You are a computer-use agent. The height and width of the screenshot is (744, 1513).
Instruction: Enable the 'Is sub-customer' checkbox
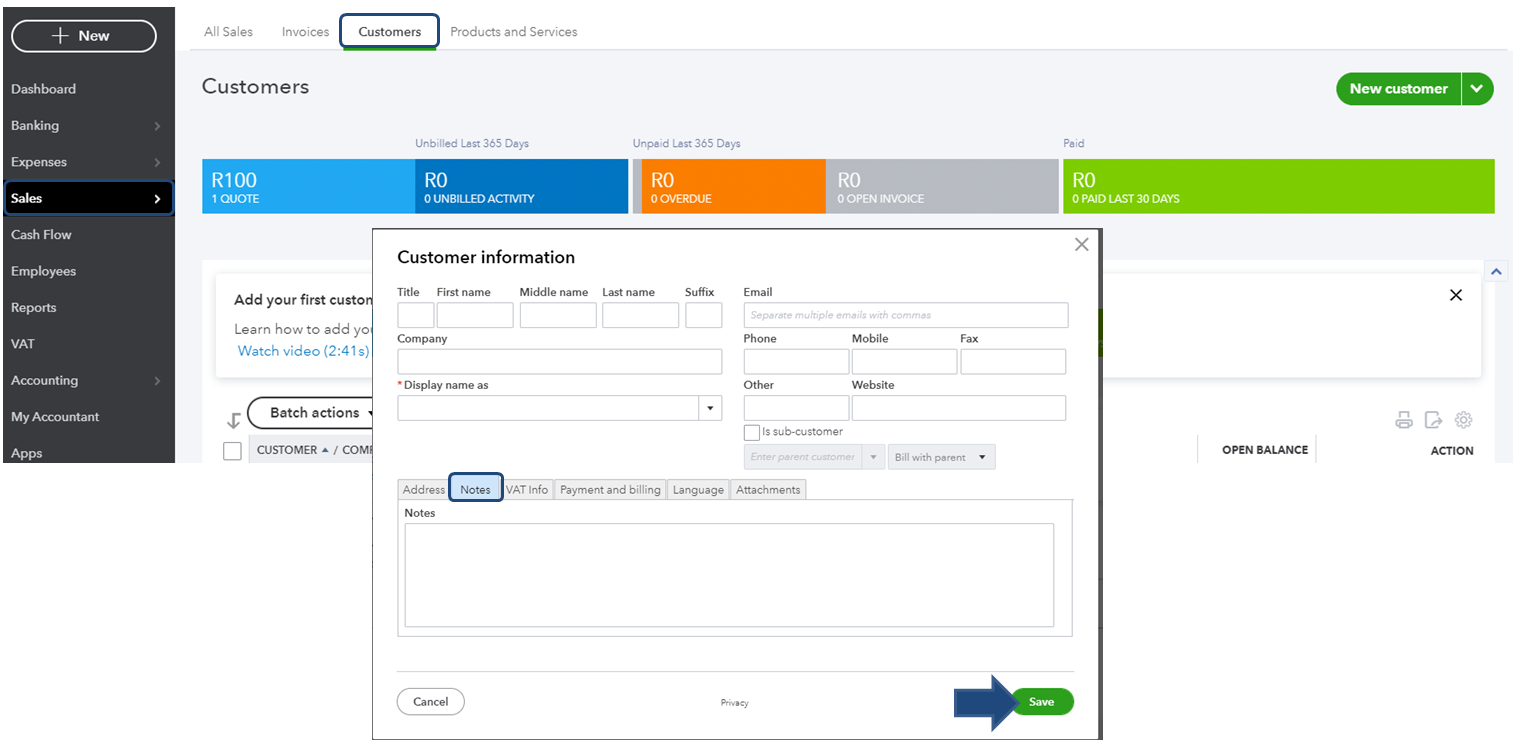point(752,432)
